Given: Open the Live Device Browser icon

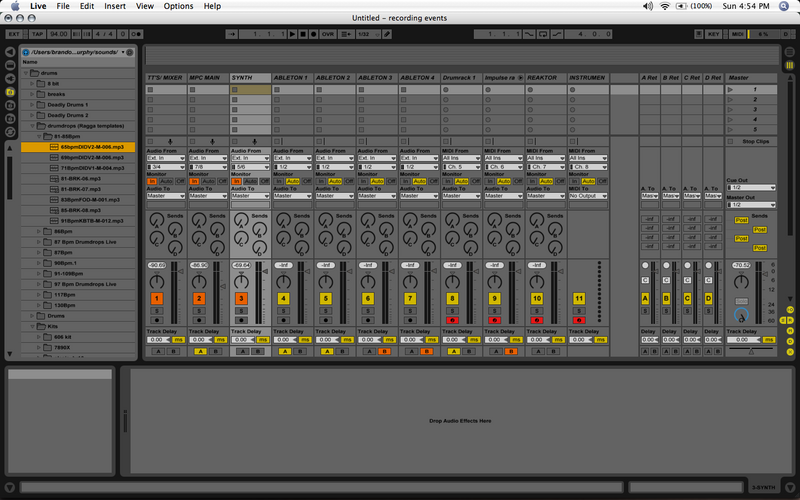Looking at the screenshot, I should (10, 65).
